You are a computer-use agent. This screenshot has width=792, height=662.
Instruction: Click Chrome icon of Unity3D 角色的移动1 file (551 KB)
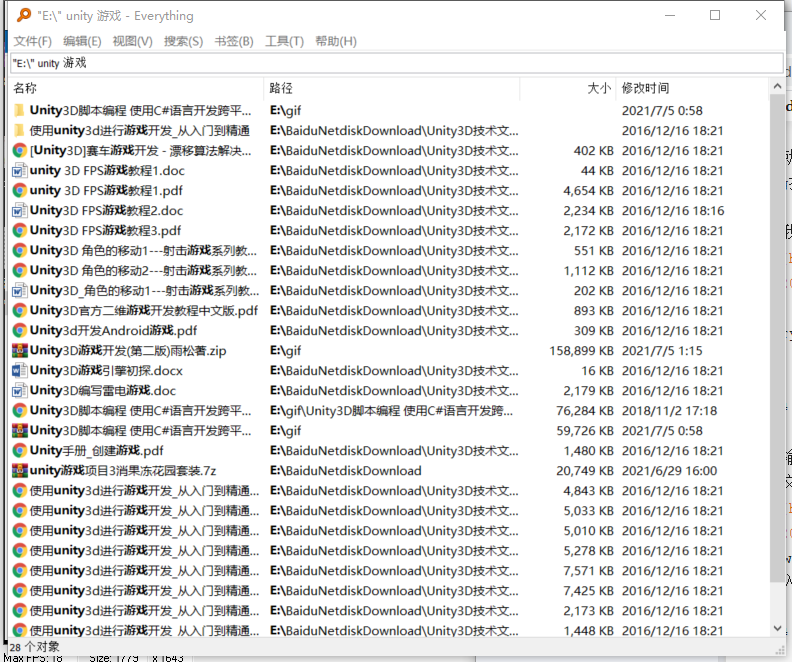[x=19, y=250]
